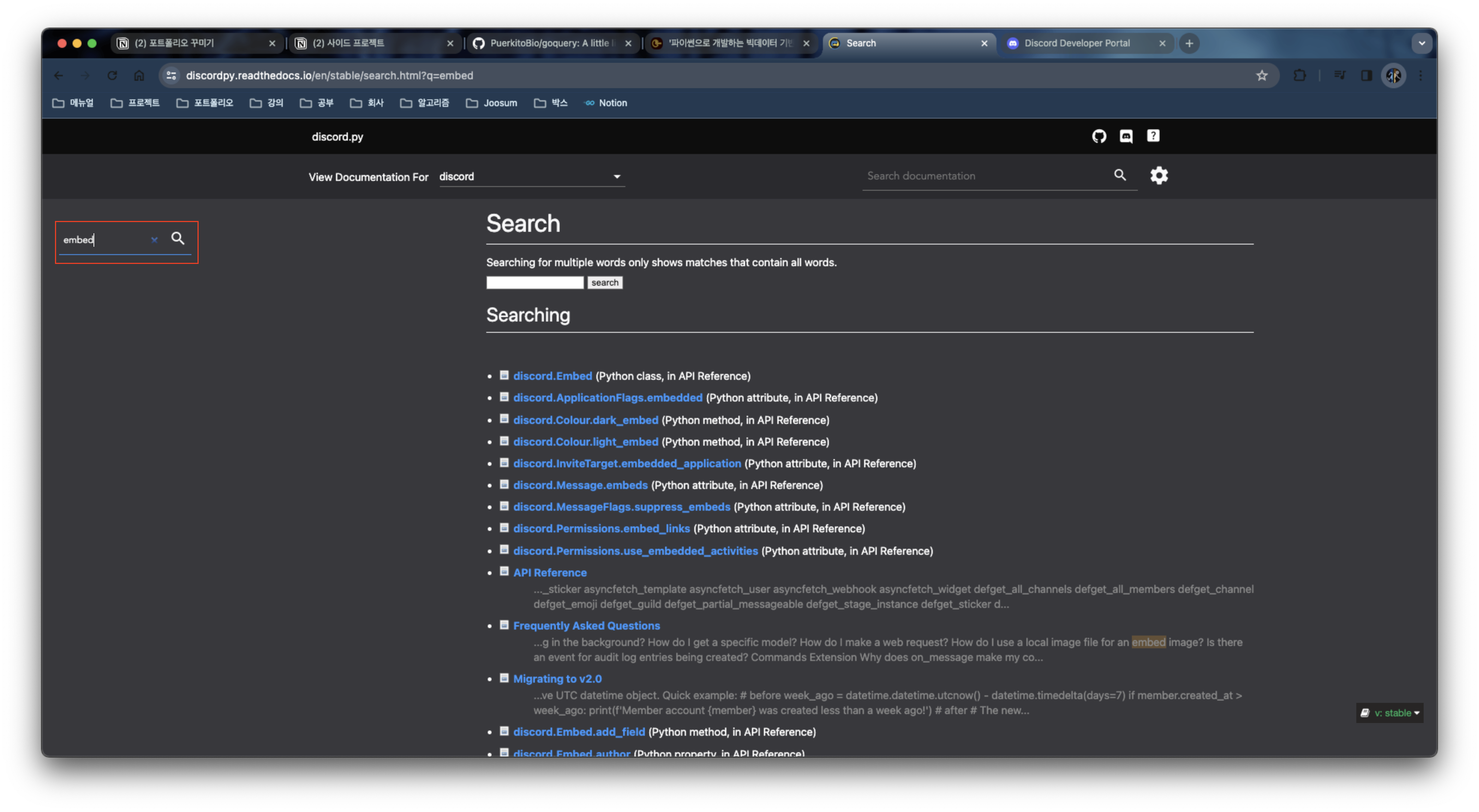Image resolution: width=1479 pixels, height=812 pixels.
Task: Open the browser extensions puzzle icon
Action: 1299,75
